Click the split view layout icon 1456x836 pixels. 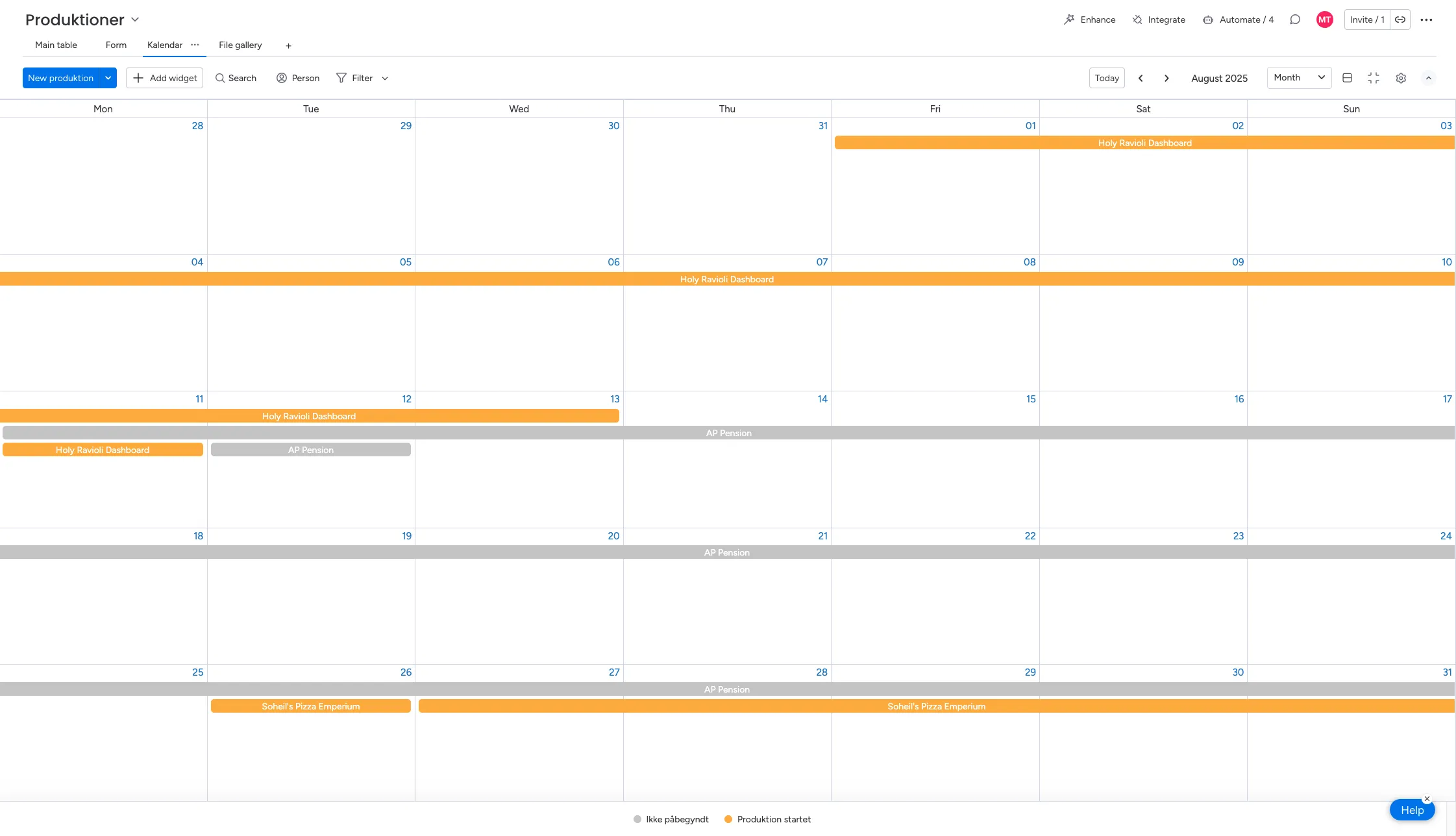[1347, 78]
